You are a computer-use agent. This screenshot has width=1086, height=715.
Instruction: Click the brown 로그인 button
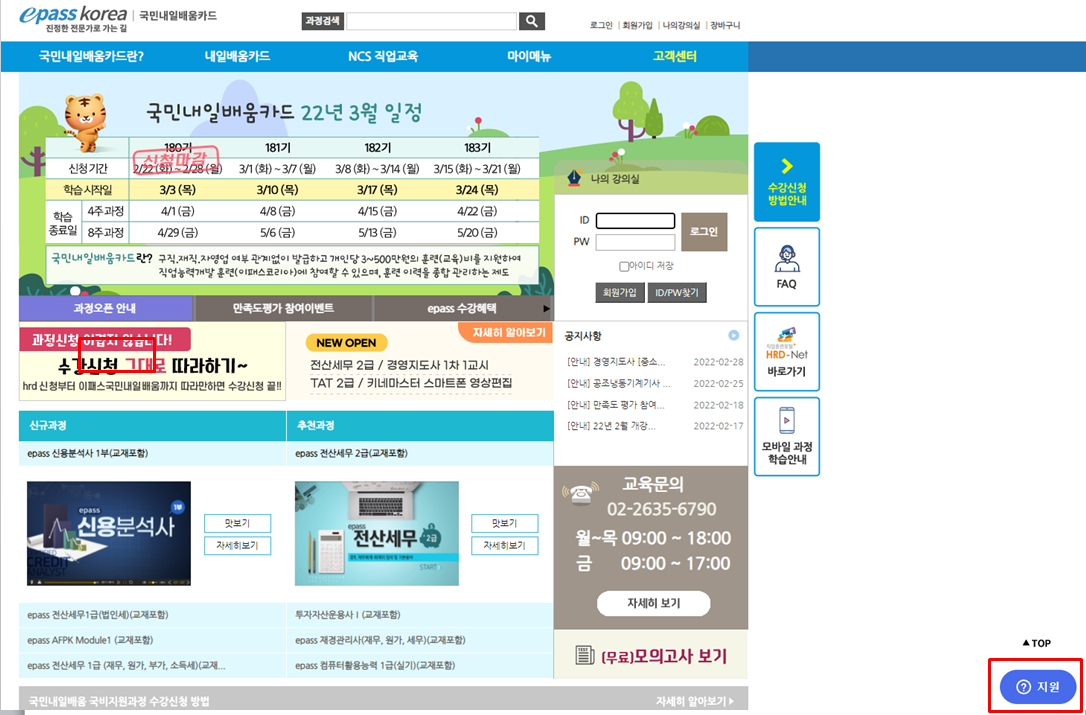click(x=704, y=231)
